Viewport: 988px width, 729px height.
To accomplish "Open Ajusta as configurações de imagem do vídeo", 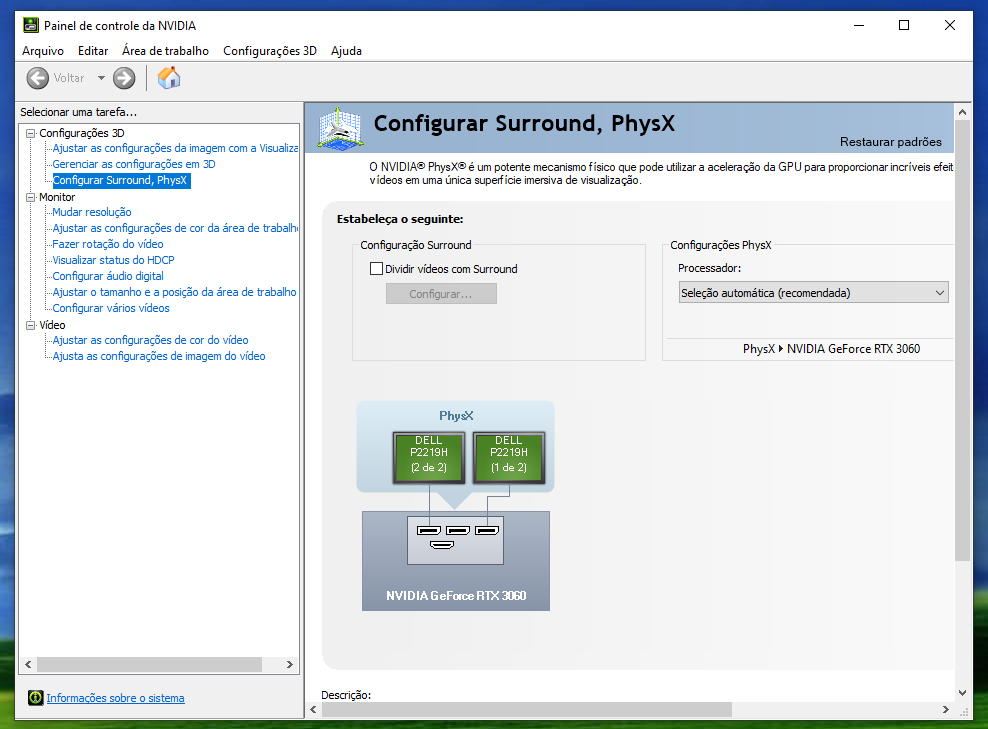I will pos(159,356).
